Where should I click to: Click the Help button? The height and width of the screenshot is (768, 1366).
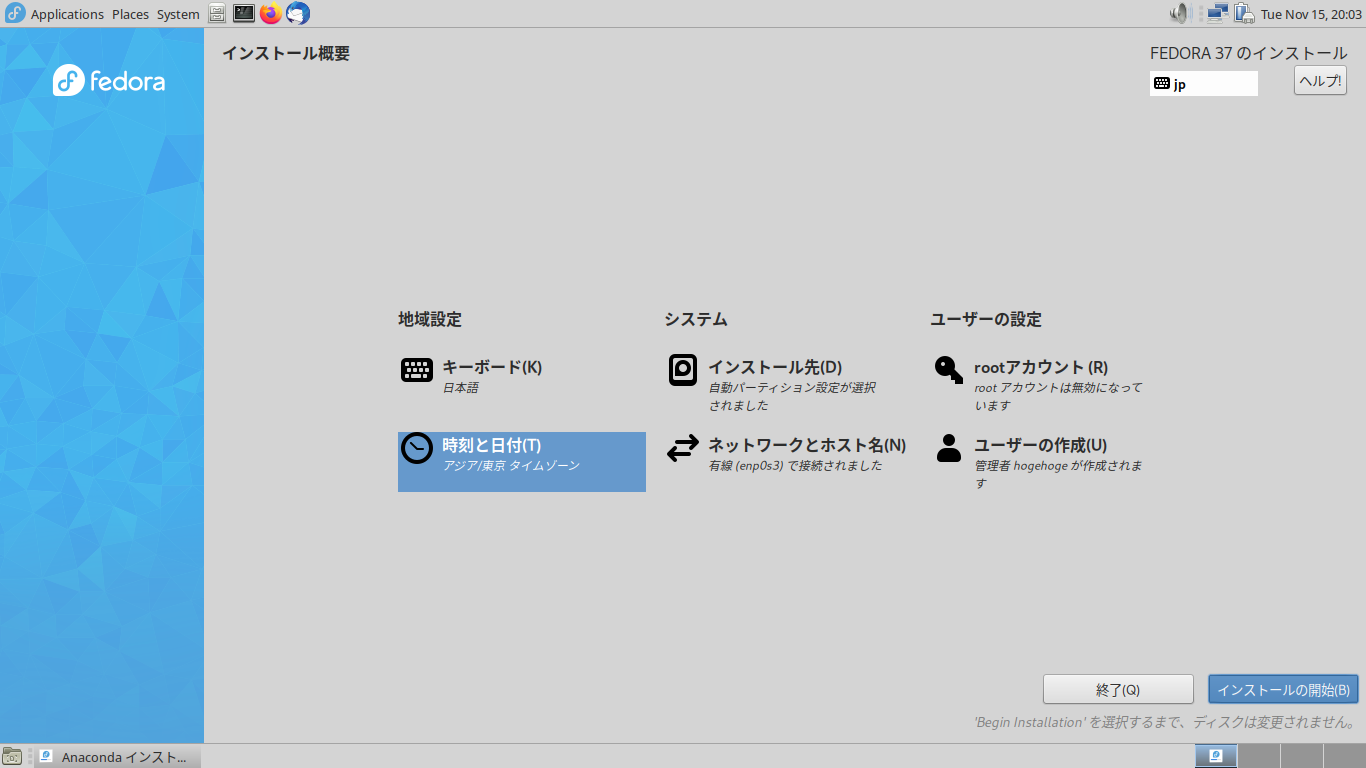pyautogui.click(x=1320, y=81)
